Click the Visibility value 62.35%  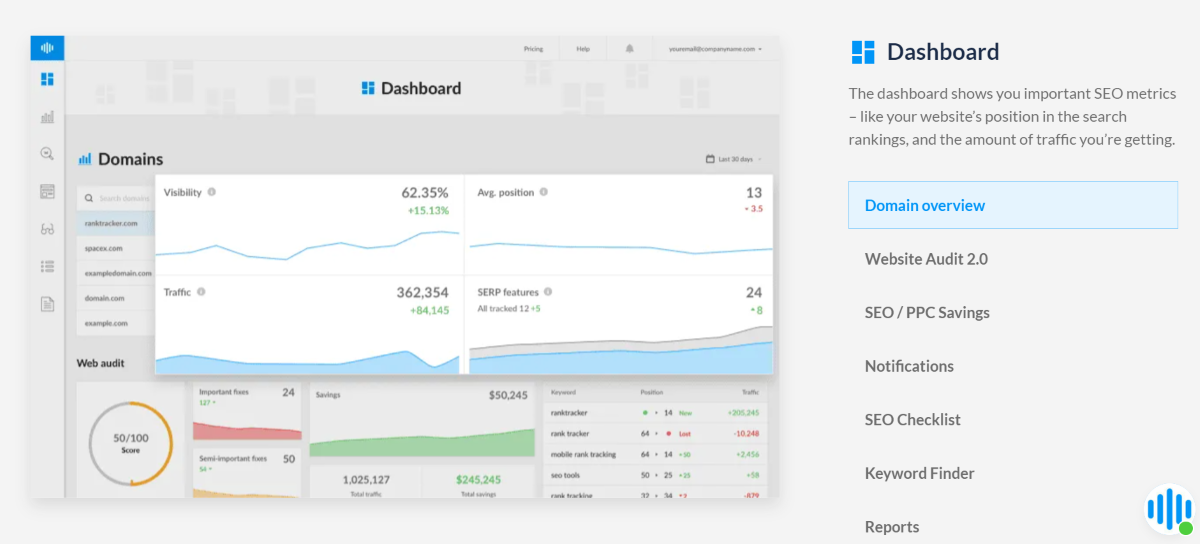[425, 192]
